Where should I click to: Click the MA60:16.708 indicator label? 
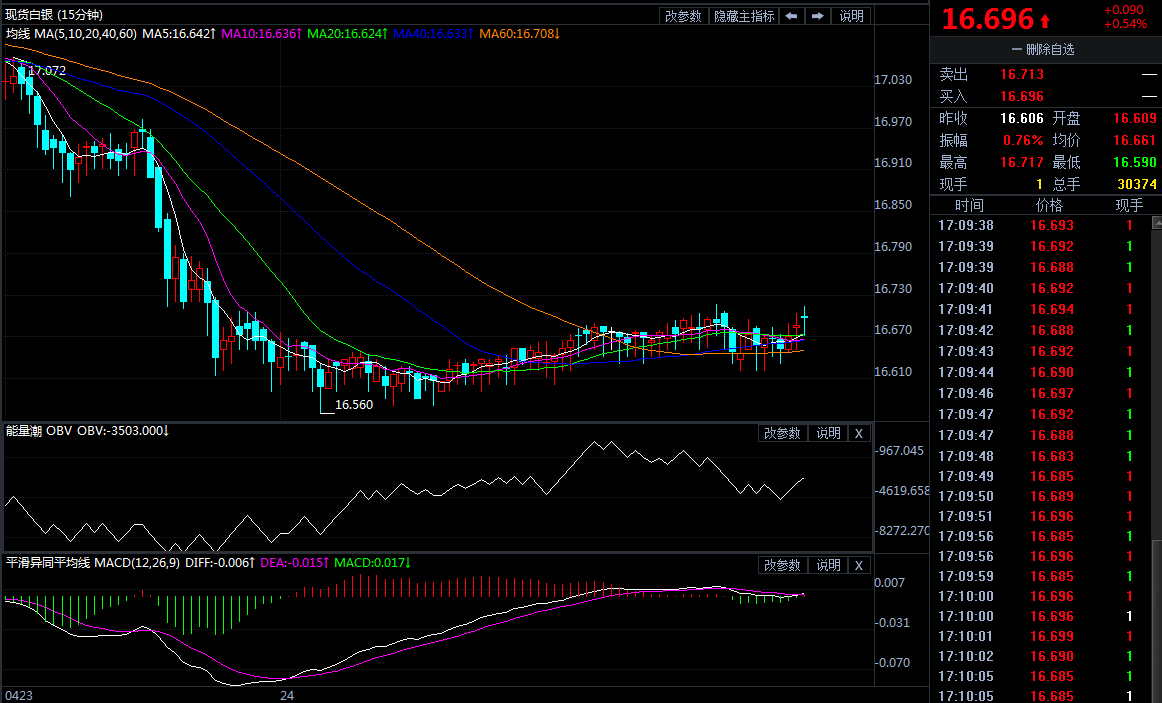519,33
